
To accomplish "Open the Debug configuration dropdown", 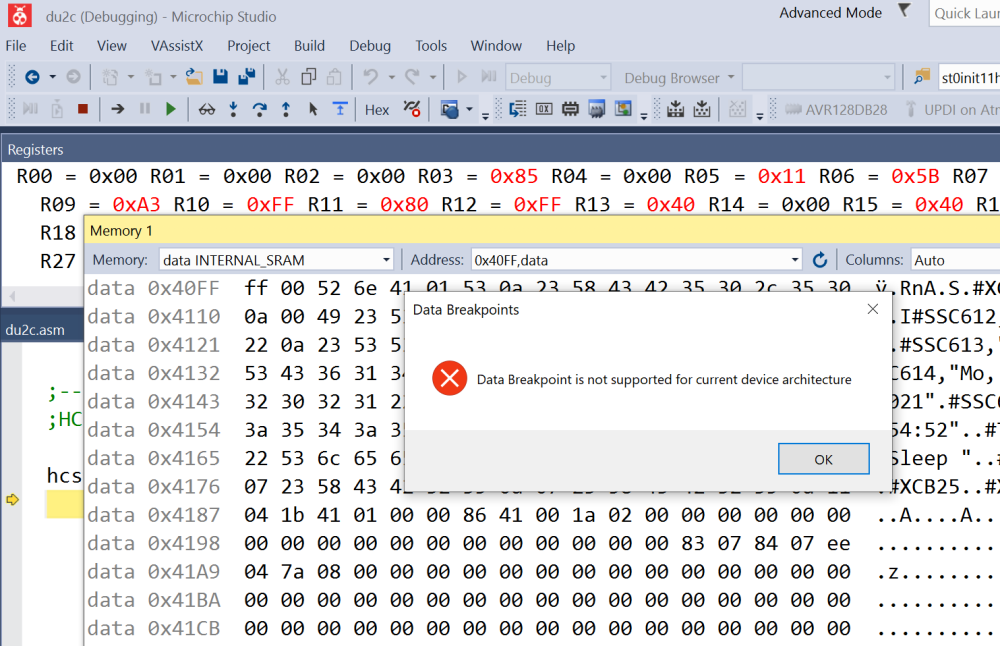I will coord(558,78).
